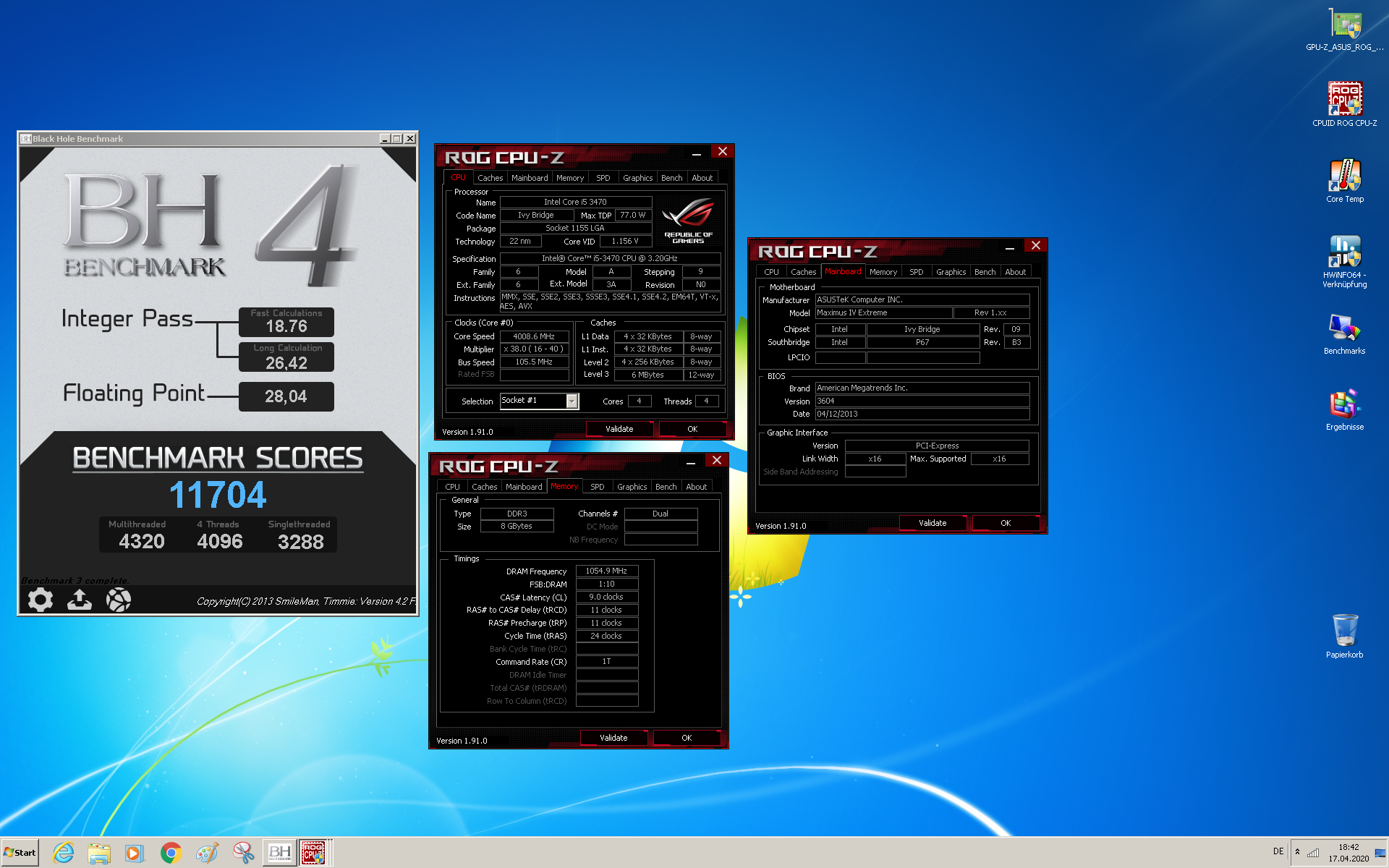Launch Google Chrome from taskbar

pyautogui.click(x=171, y=853)
